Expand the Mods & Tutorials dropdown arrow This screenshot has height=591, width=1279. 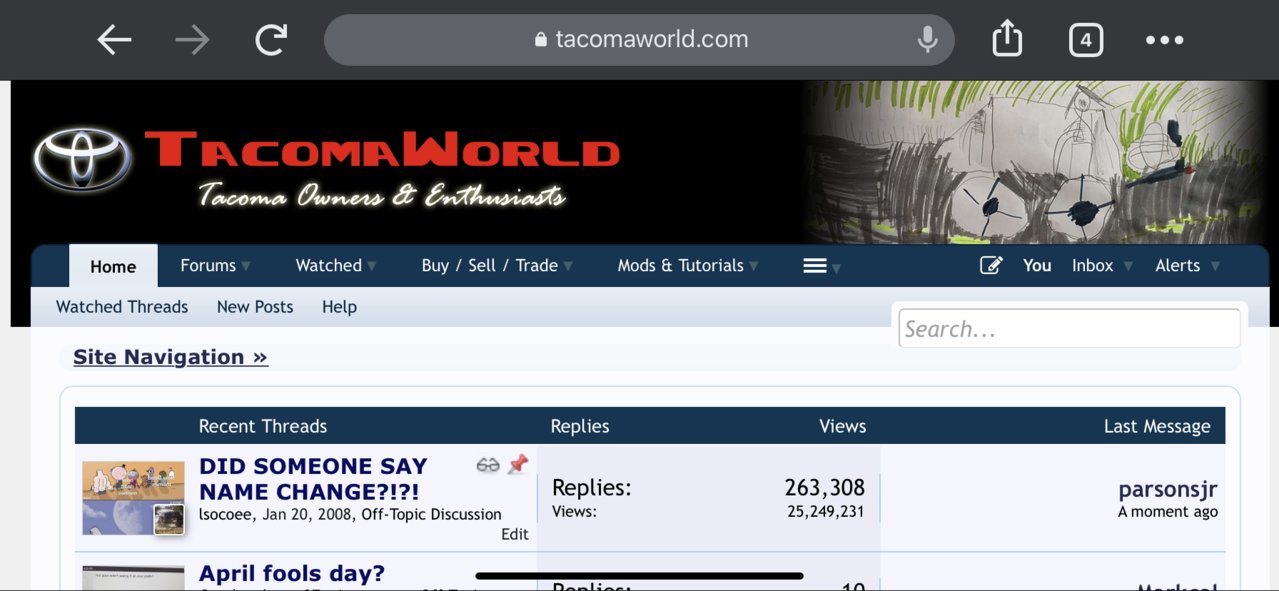coord(754,267)
